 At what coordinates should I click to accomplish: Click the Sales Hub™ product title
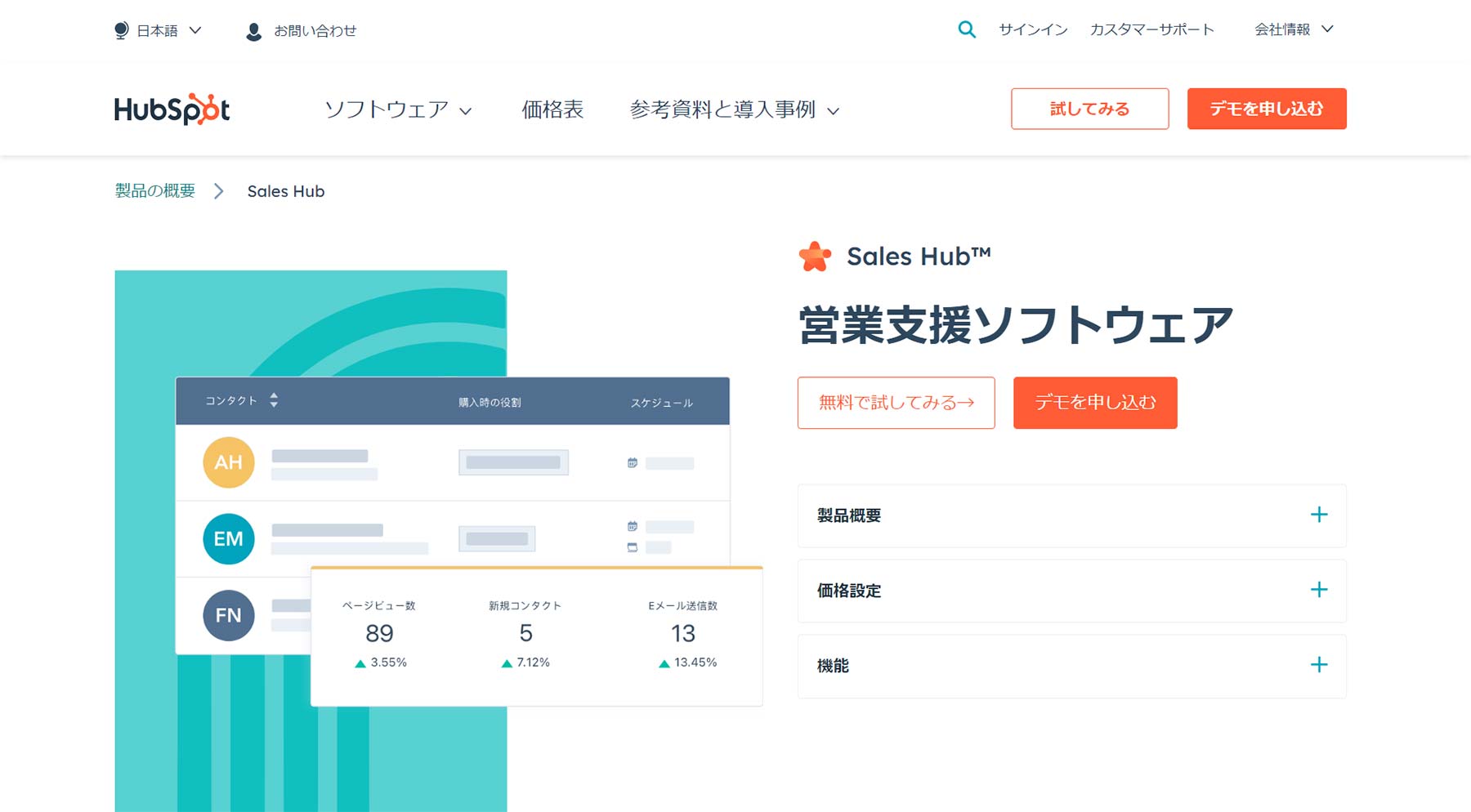click(x=919, y=257)
